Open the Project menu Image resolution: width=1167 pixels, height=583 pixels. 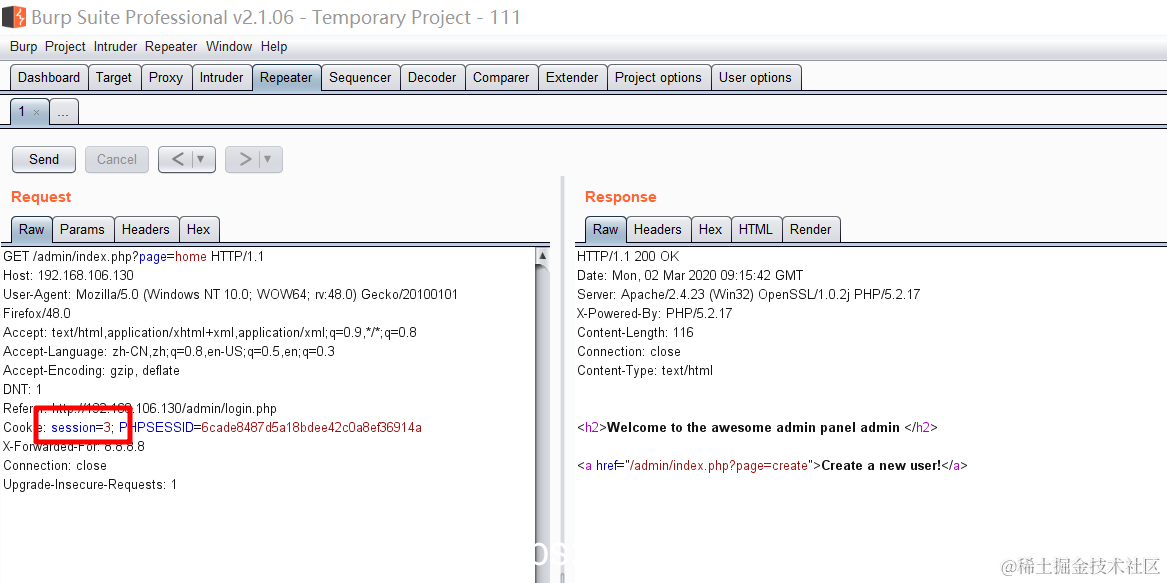click(65, 46)
